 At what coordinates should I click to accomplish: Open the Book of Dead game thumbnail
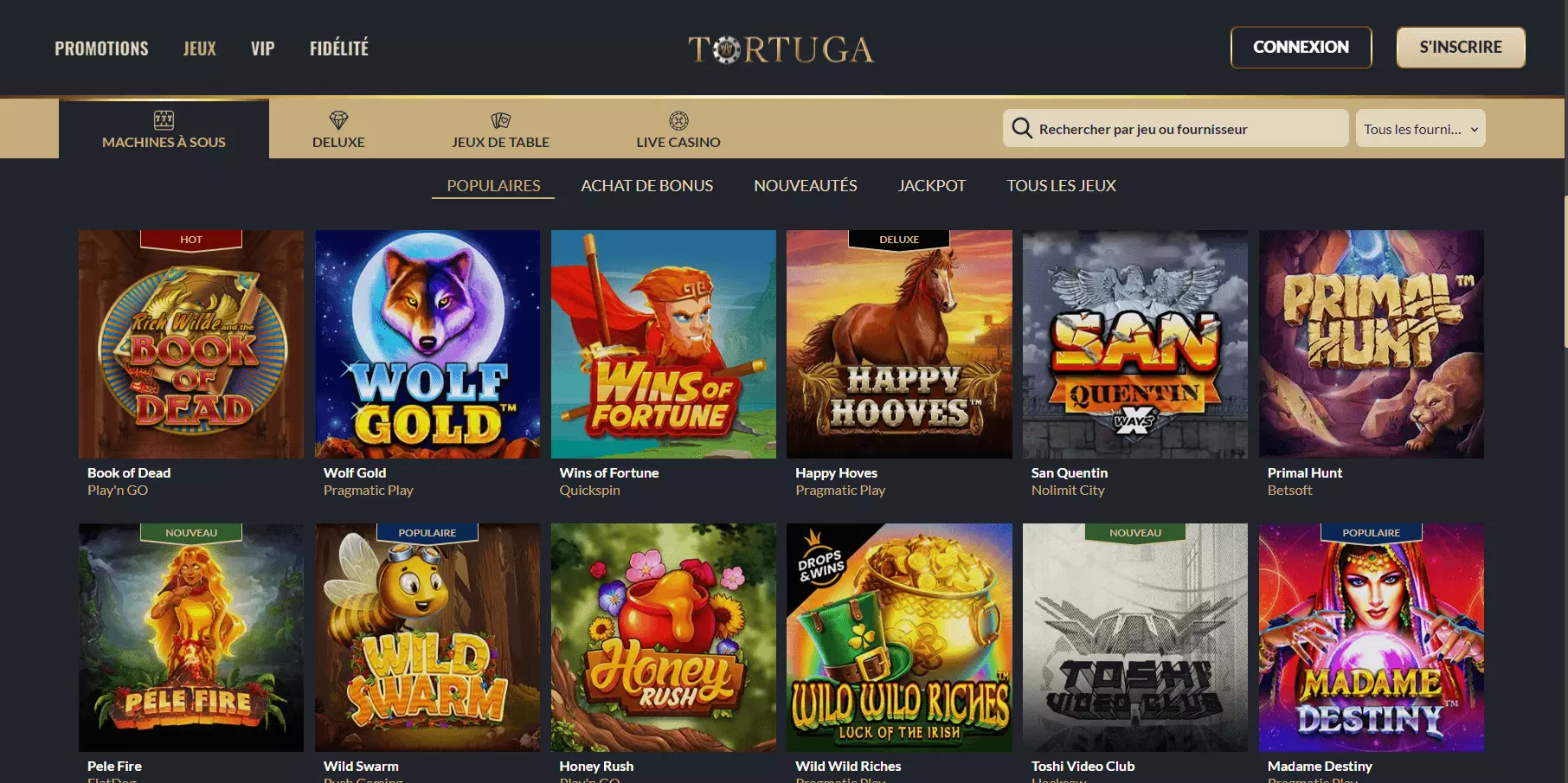click(x=191, y=344)
